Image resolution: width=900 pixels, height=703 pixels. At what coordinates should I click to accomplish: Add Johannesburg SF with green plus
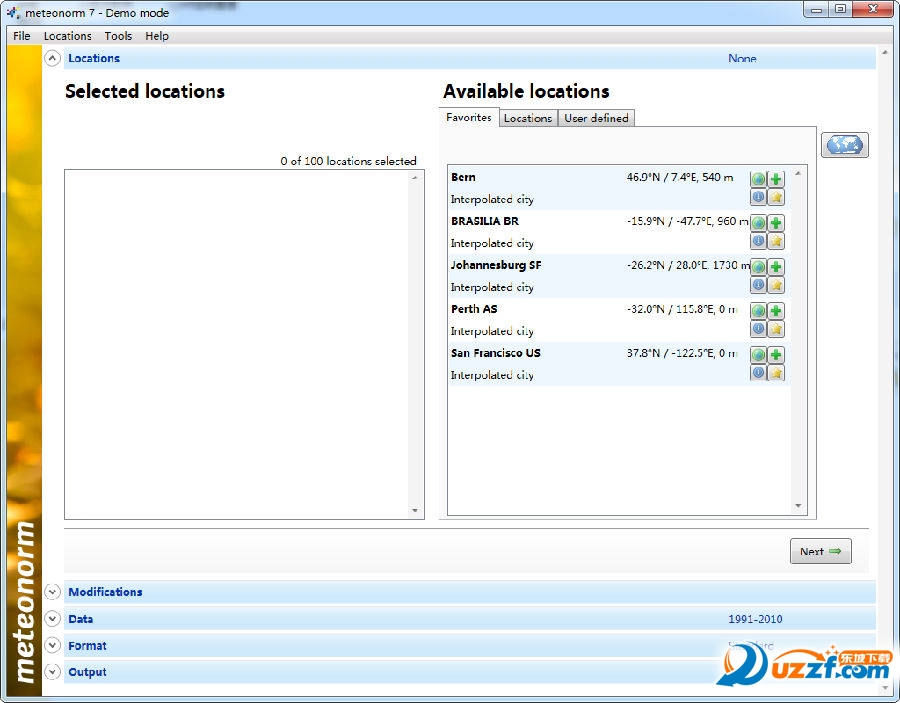(x=776, y=267)
